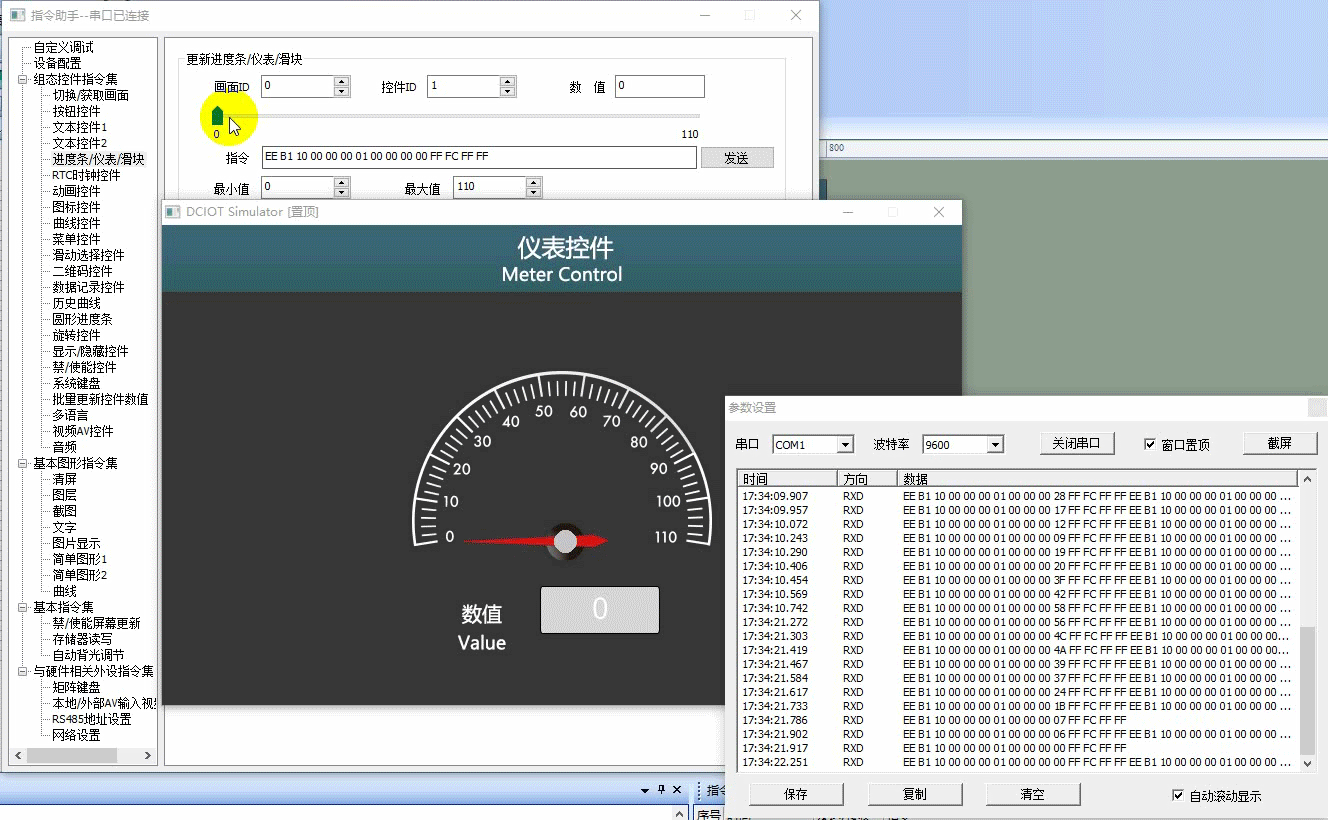Click the 清空 clear button
This screenshot has width=1328, height=820.
[1033, 794]
